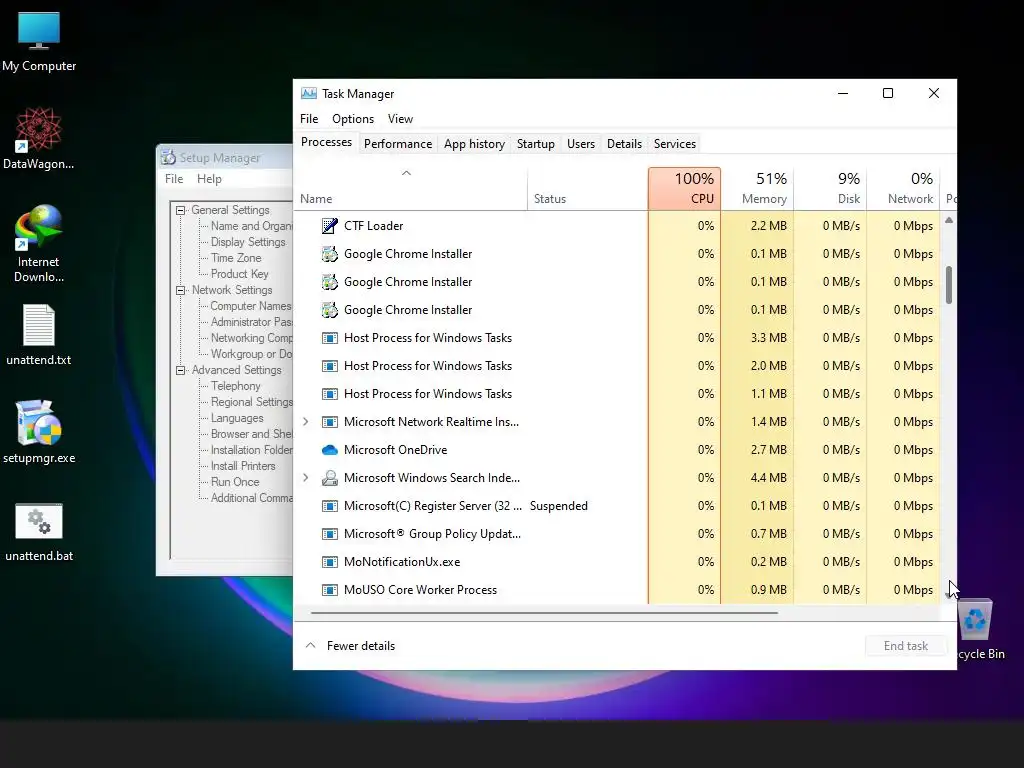The width and height of the screenshot is (1024, 768).
Task: Sort processes by Memory column
Action: tap(758, 189)
